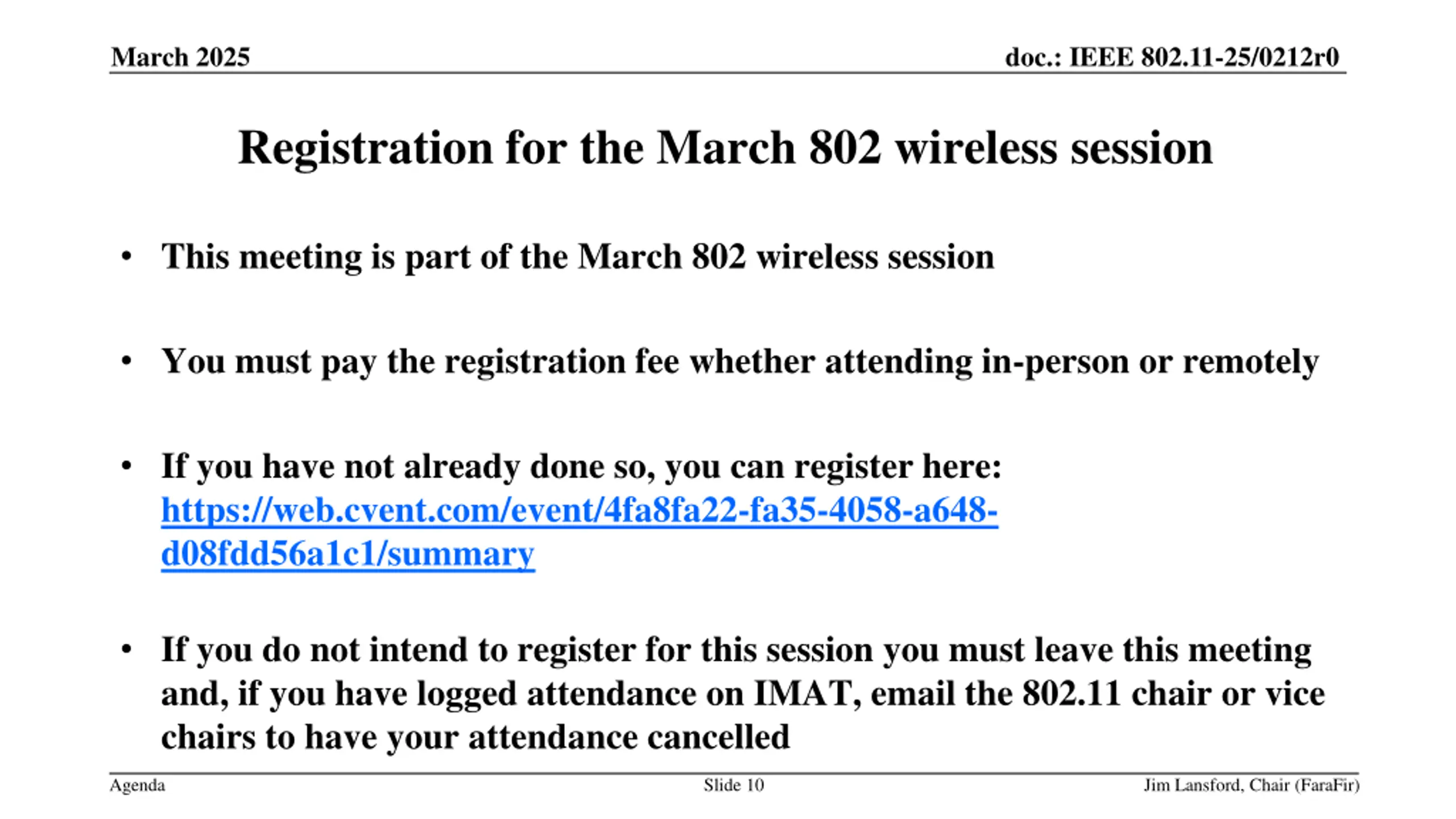Click the bullet marker before "This meeting"
1456x819 pixels.
[x=126, y=257]
